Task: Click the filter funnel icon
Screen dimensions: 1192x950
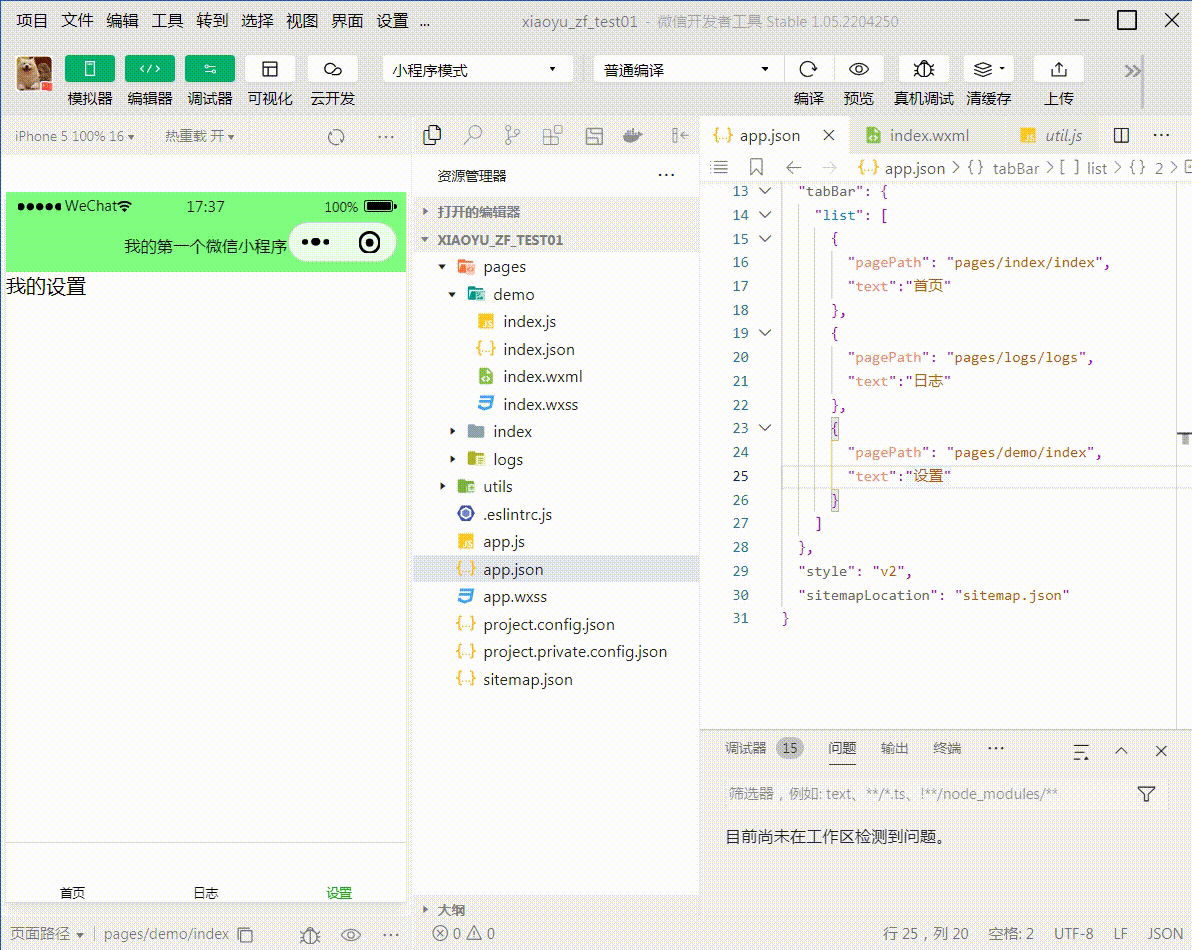Action: click(1146, 794)
